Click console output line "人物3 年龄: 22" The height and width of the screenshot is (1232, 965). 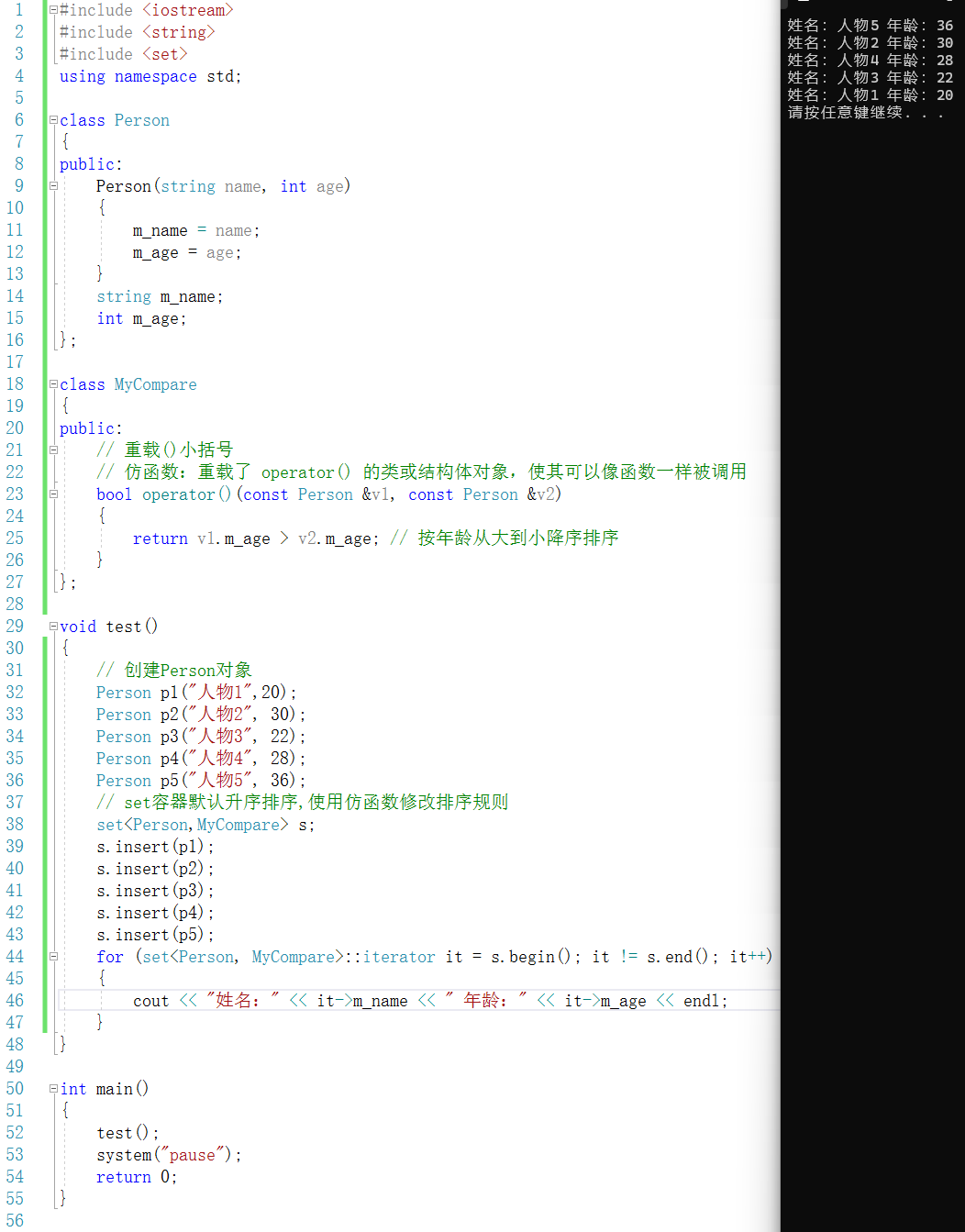point(871,78)
